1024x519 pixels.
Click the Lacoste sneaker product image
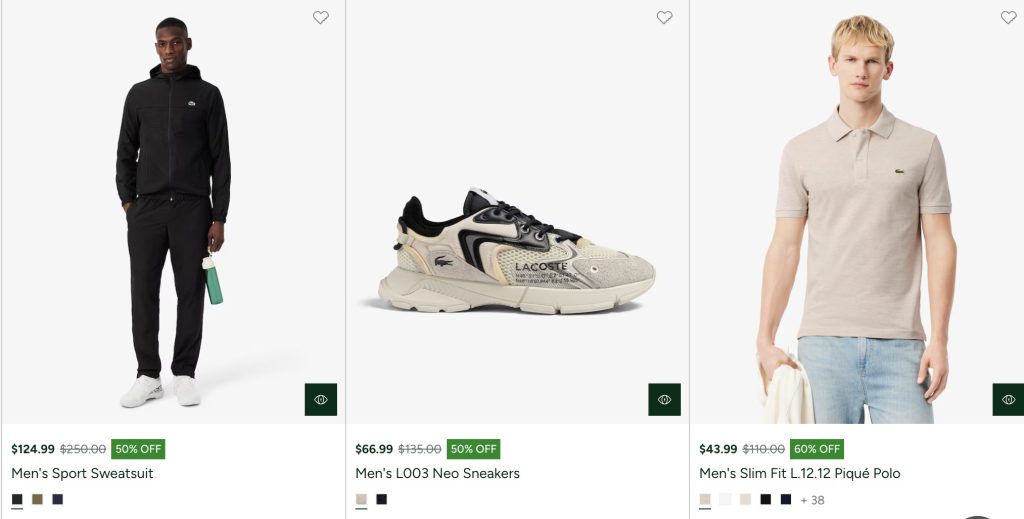coord(516,250)
